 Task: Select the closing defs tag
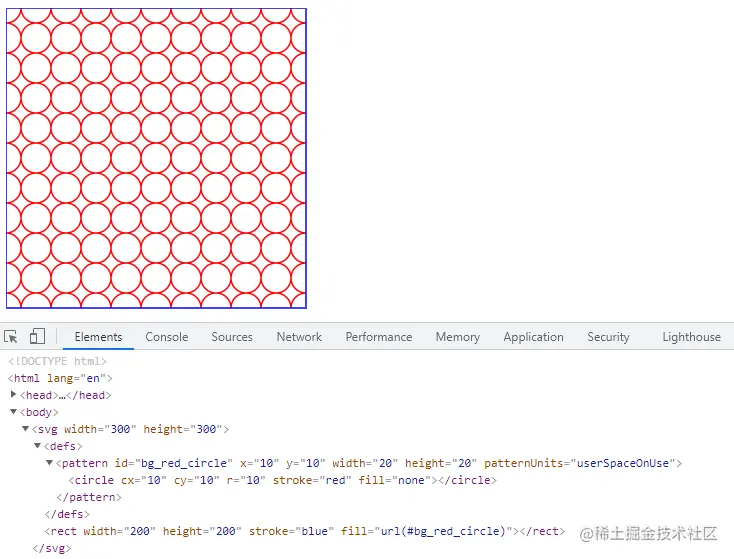coord(67,514)
